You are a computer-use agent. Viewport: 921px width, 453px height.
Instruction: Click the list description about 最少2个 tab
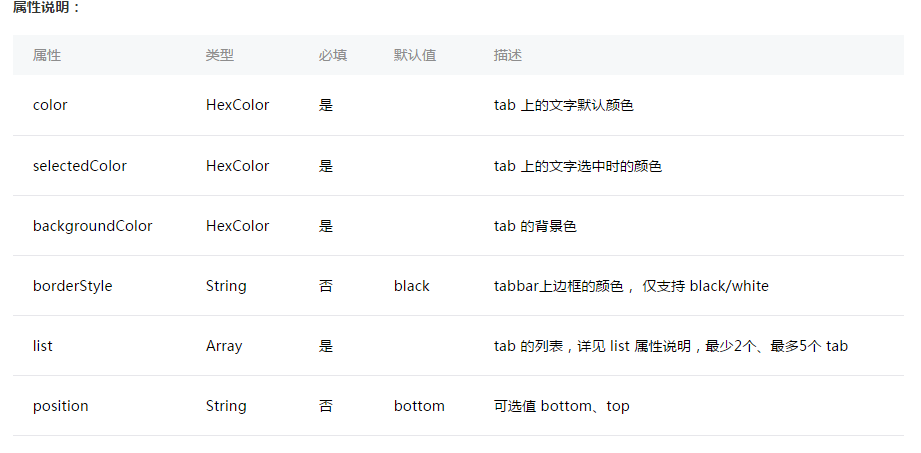point(671,346)
